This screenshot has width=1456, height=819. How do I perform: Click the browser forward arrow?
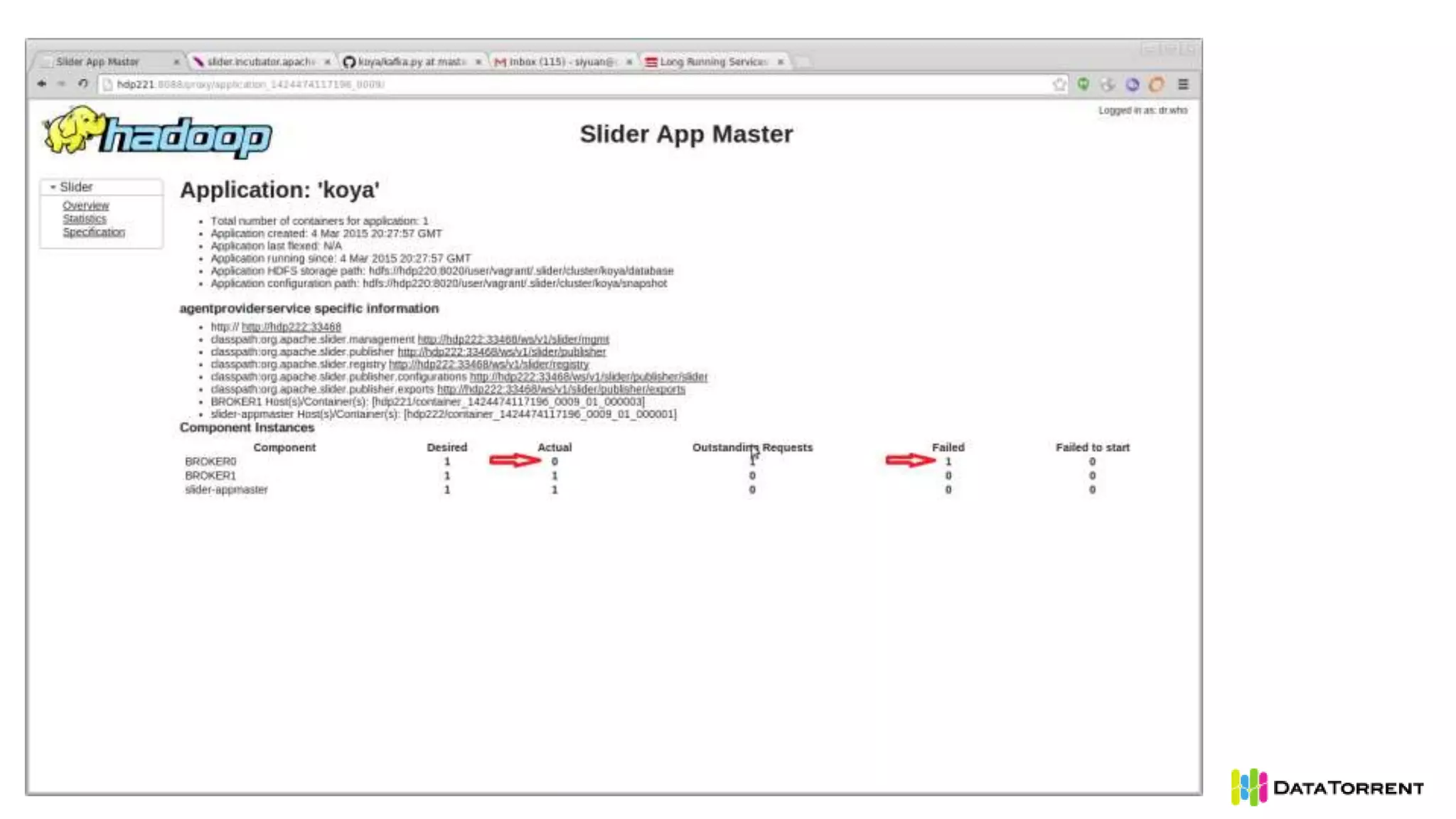(x=62, y=84)
